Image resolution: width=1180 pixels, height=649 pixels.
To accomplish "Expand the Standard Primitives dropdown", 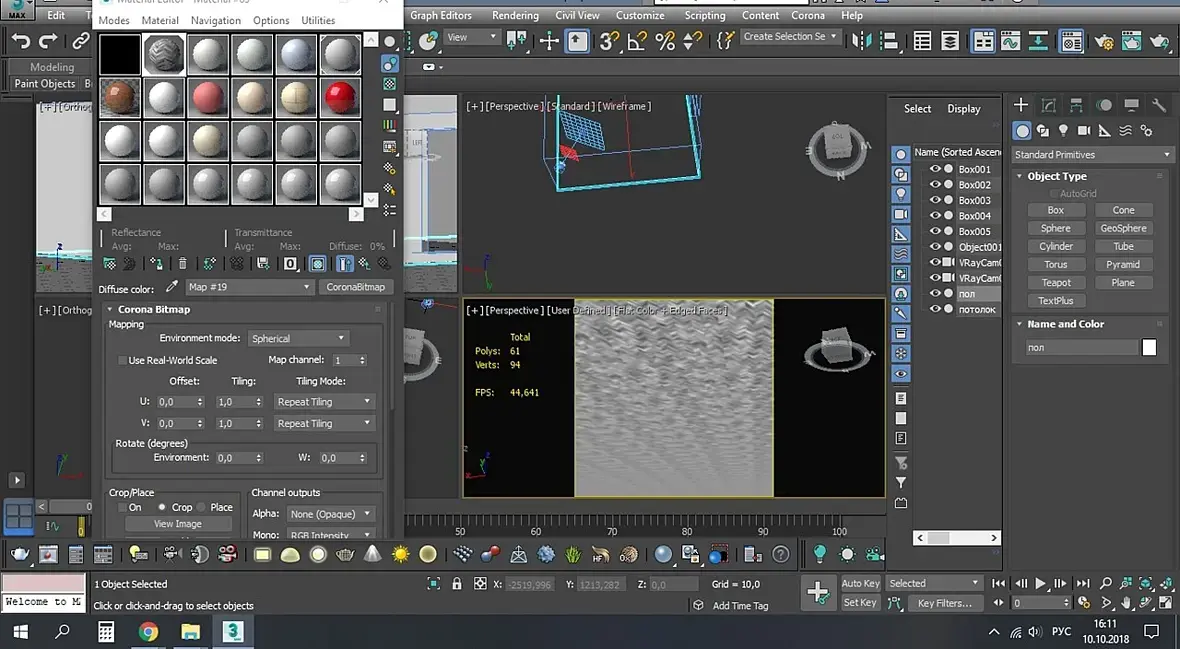I will click(1091, 155).
